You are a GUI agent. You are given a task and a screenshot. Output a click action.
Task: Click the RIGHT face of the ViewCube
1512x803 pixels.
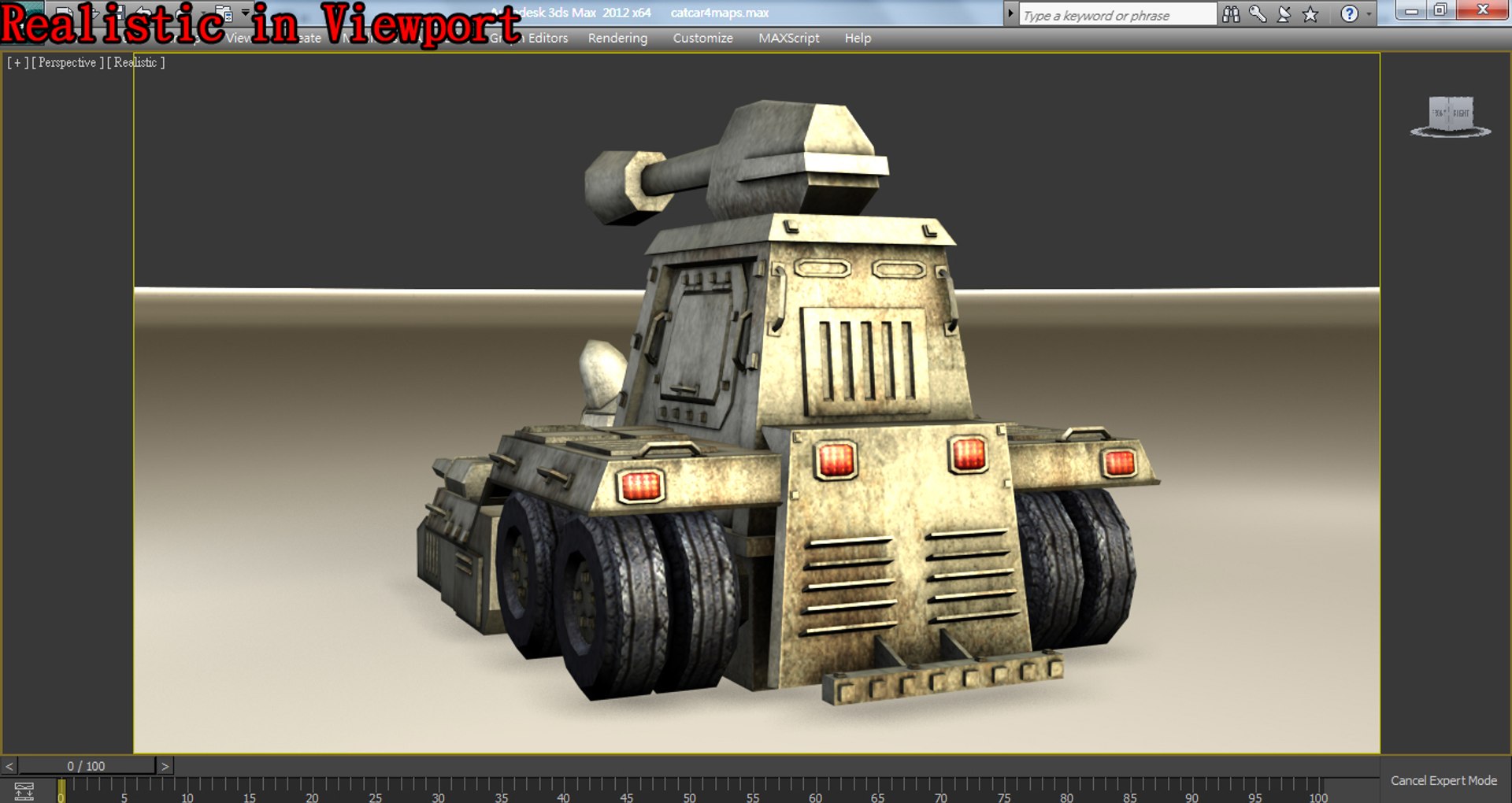point(1462,113)
